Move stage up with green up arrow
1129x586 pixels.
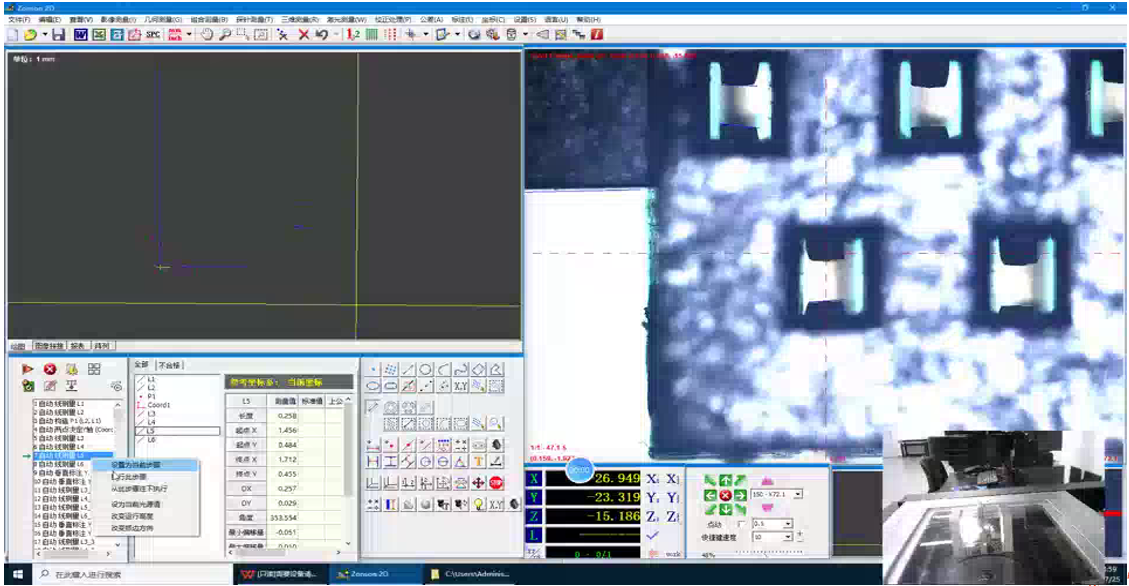tap(725, 480)
